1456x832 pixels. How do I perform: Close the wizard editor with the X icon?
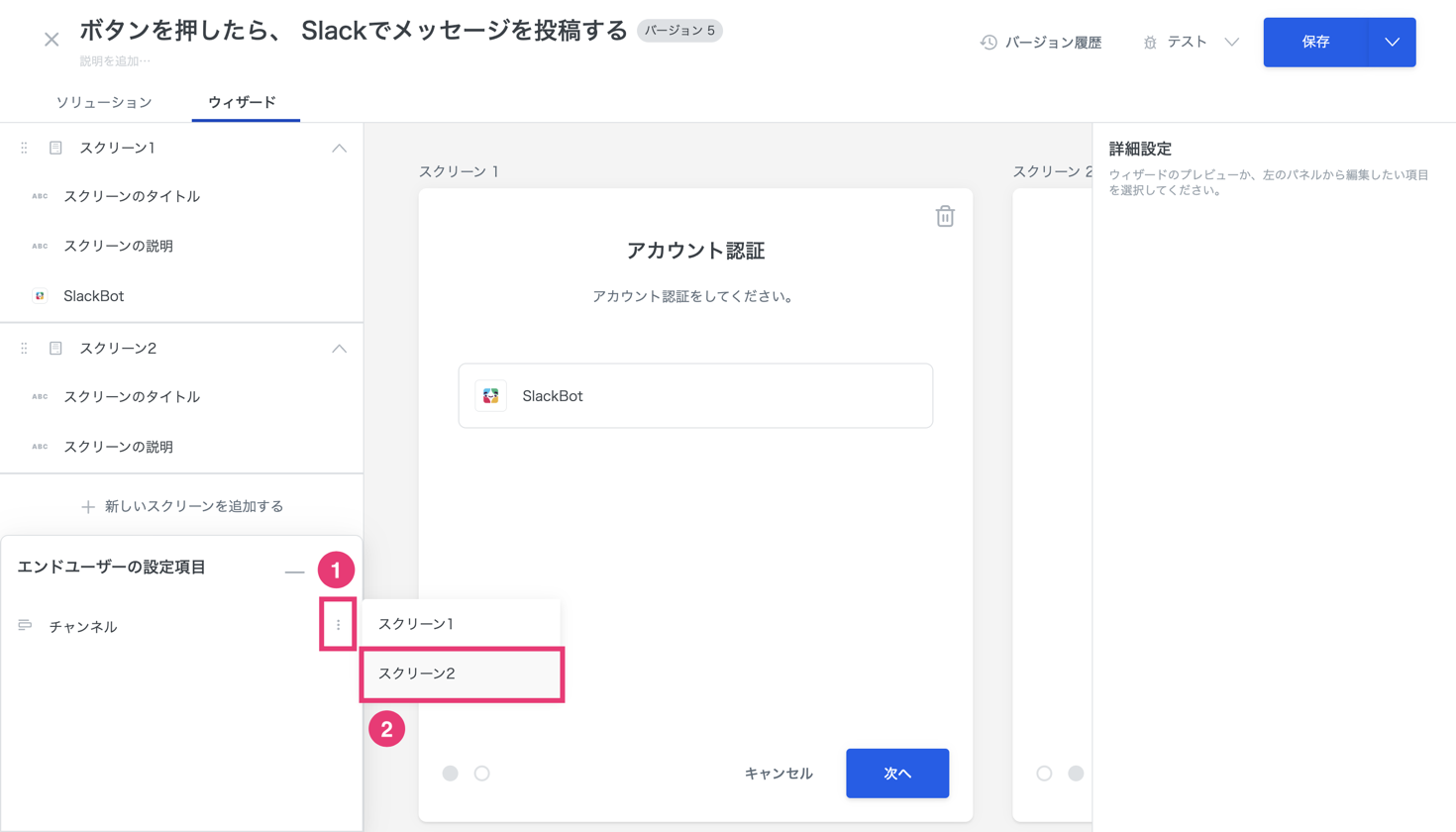[52, 40]
